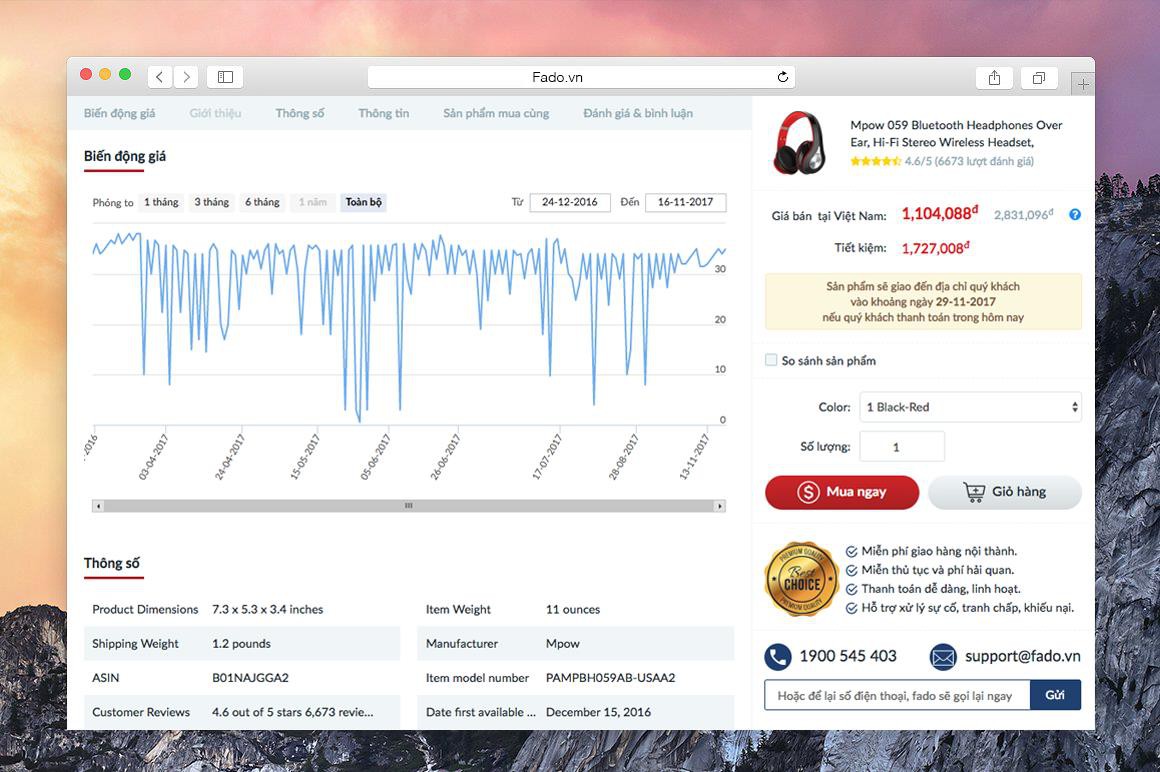Image resolution: width=1160 pixels, height=772 pixels.
Task: Show all tabs with the tab overview icon
Action: (x=1039, y=78)
